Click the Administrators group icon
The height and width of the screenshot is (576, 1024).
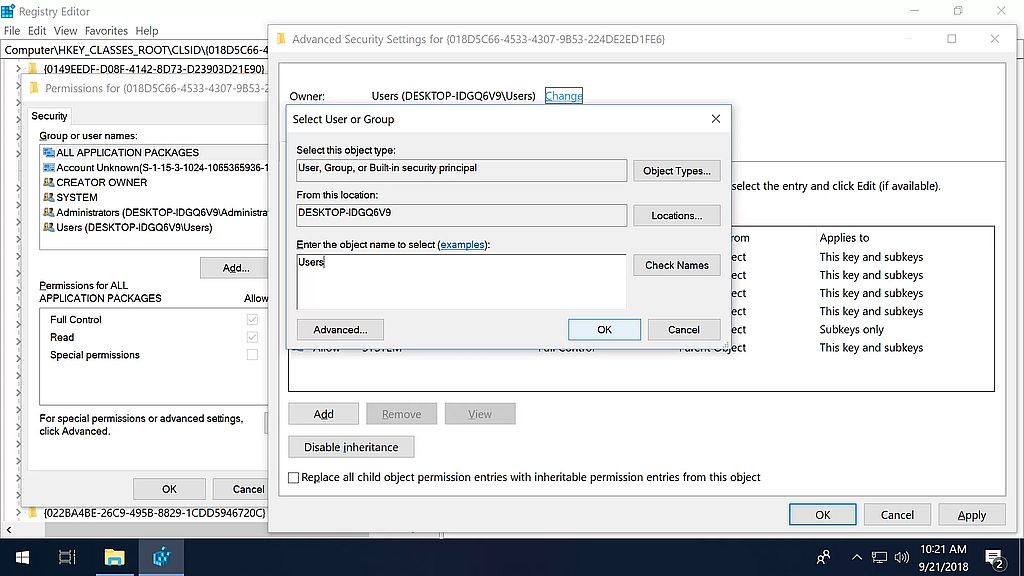(48, 212)
